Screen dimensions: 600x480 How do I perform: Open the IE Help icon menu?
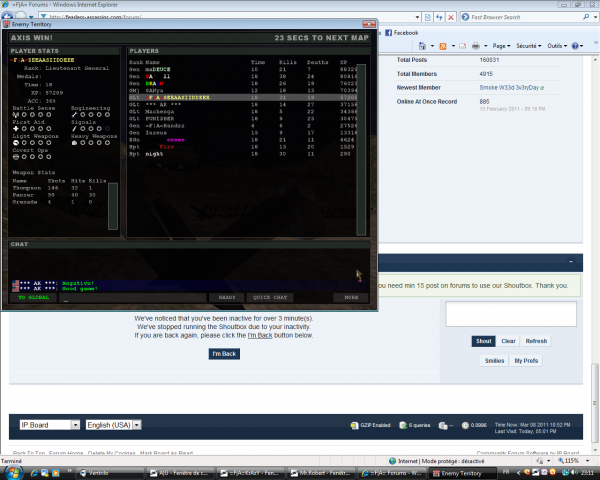point(577,46)
